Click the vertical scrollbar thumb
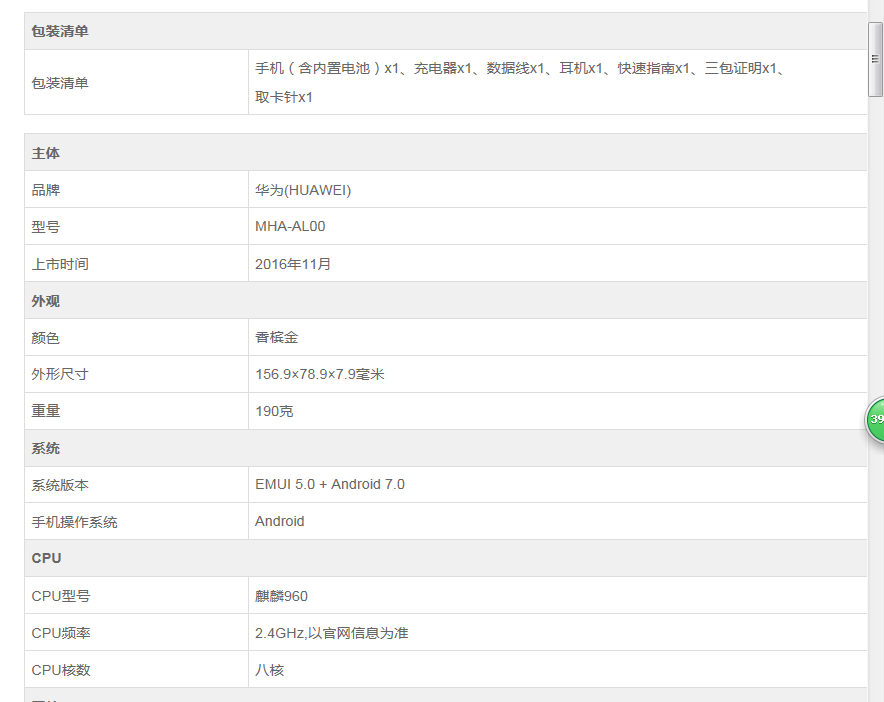This screenshot has height=702, width=884. [875, 59]
